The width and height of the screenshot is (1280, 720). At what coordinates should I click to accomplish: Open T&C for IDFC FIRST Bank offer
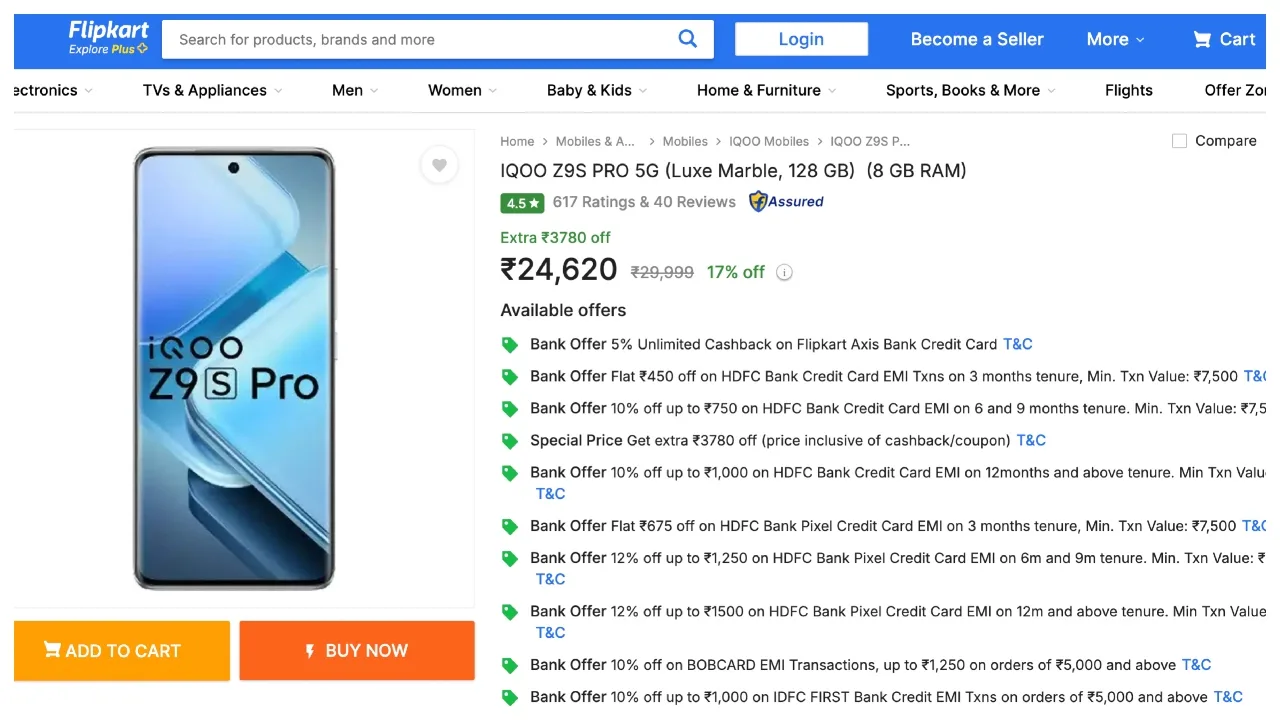click(x=1228, y=696)
